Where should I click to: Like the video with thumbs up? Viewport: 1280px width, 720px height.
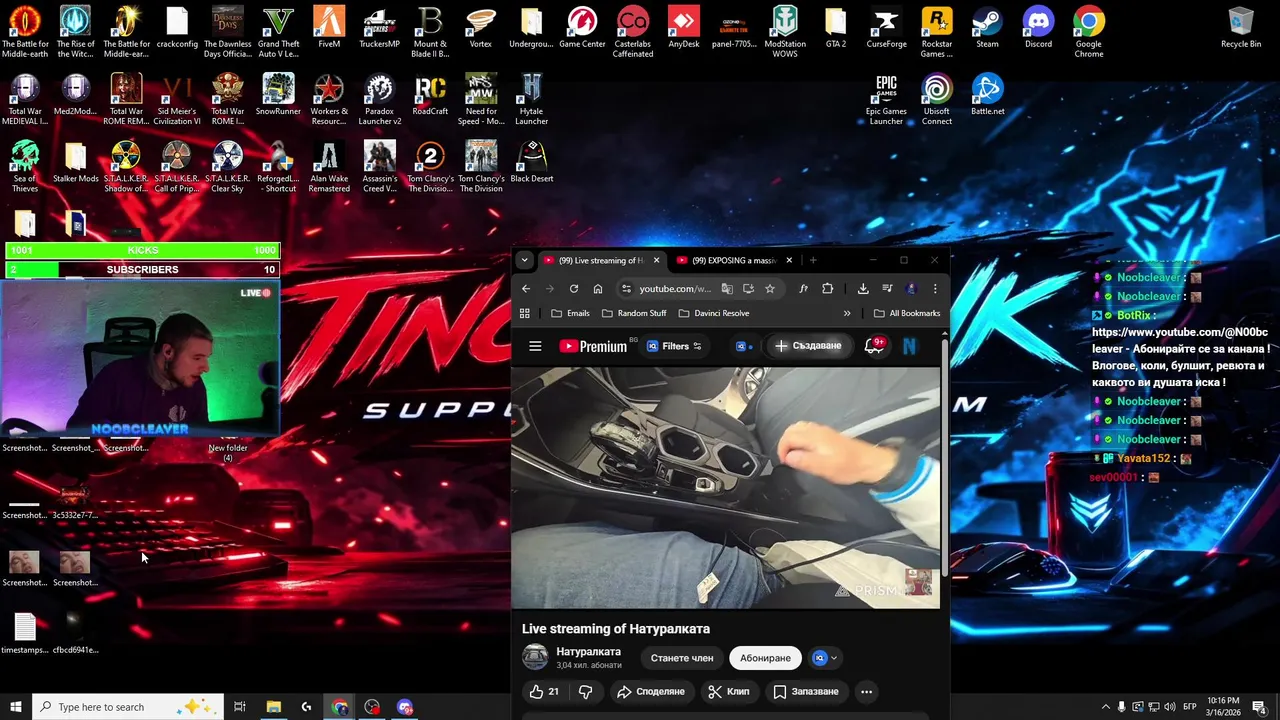click(544, 692)
